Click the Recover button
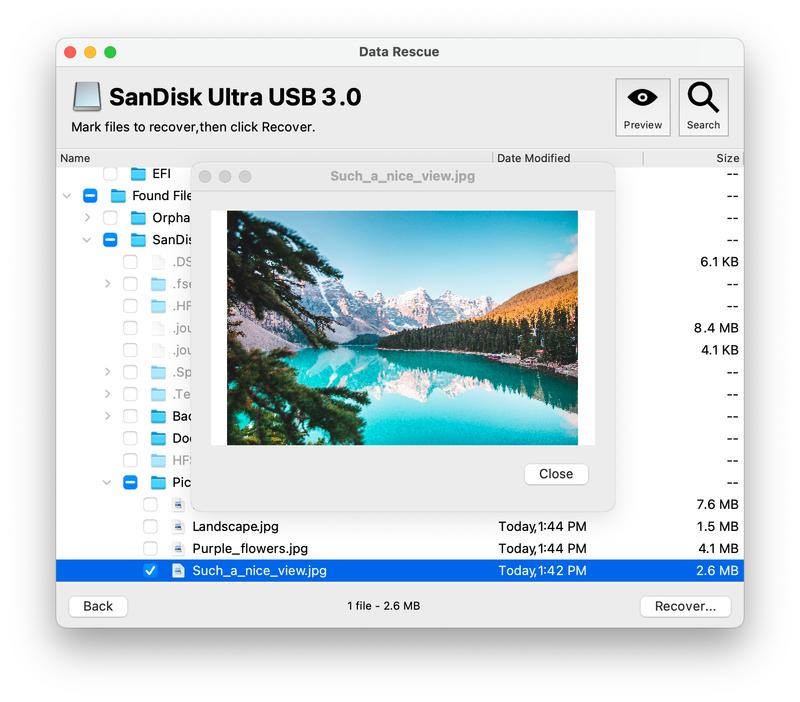The width and height of the screenshot is (800, 702). tap(684, 606)
